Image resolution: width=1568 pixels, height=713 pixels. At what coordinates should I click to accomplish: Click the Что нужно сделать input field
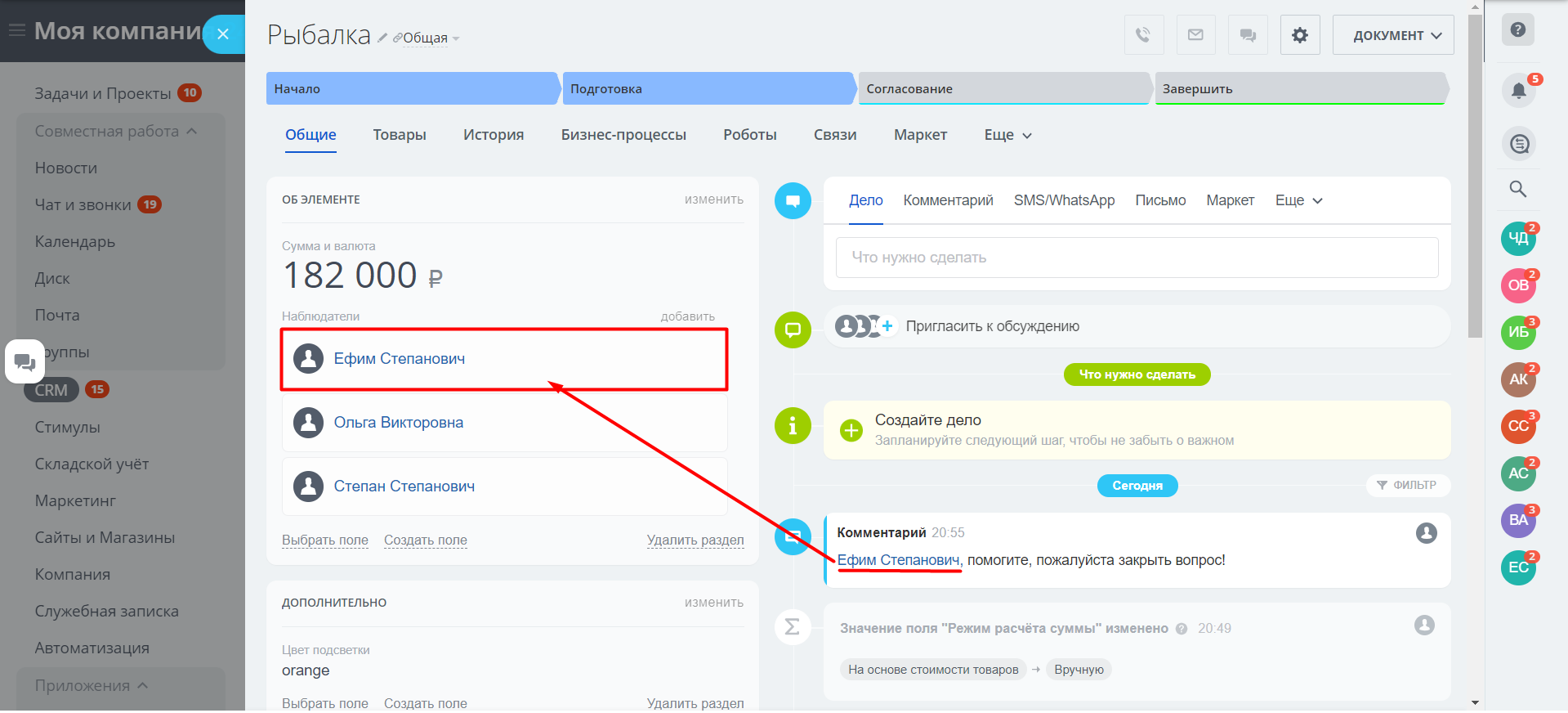click(x=1137, y=258)
